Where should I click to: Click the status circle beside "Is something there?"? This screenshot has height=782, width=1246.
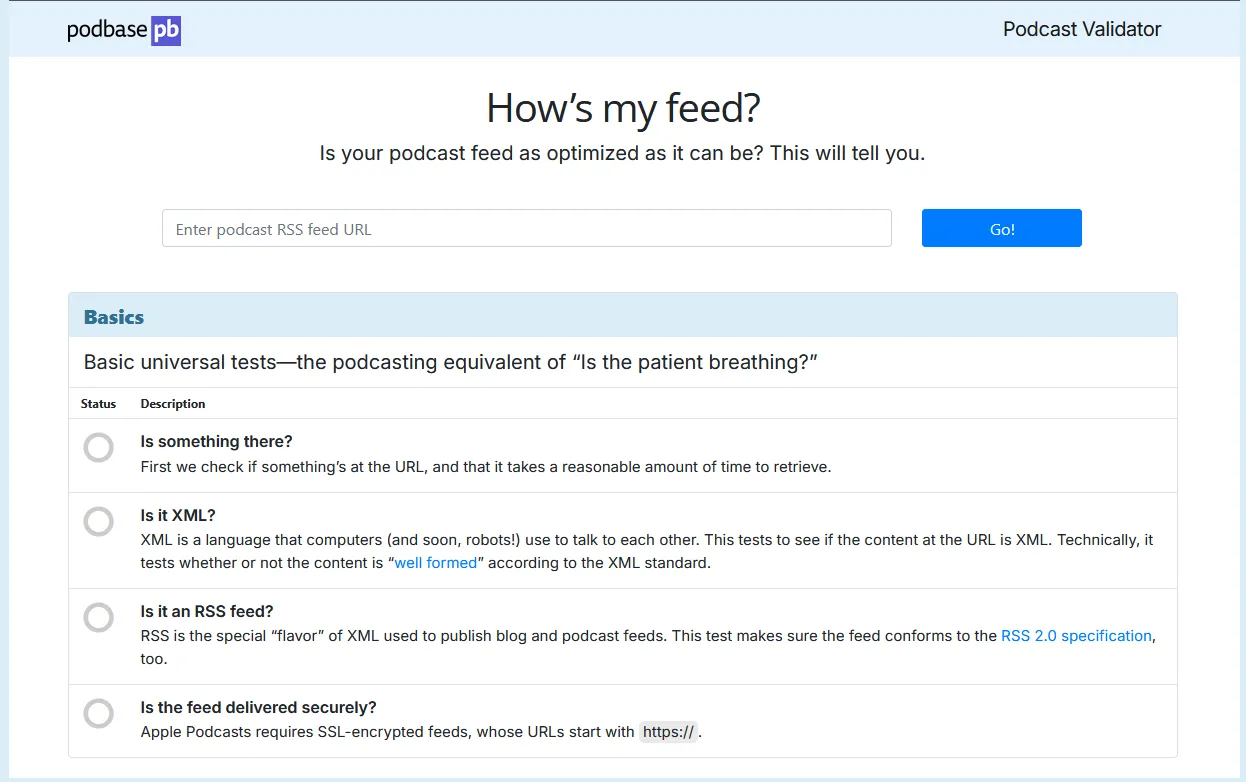[98, 447]
